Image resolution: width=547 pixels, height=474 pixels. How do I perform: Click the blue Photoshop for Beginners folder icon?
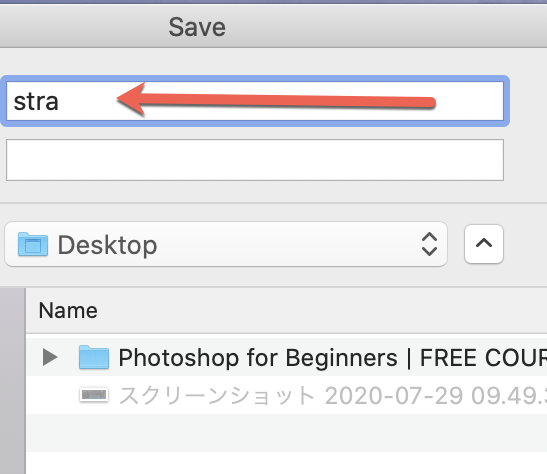click(x=94, y=357)
